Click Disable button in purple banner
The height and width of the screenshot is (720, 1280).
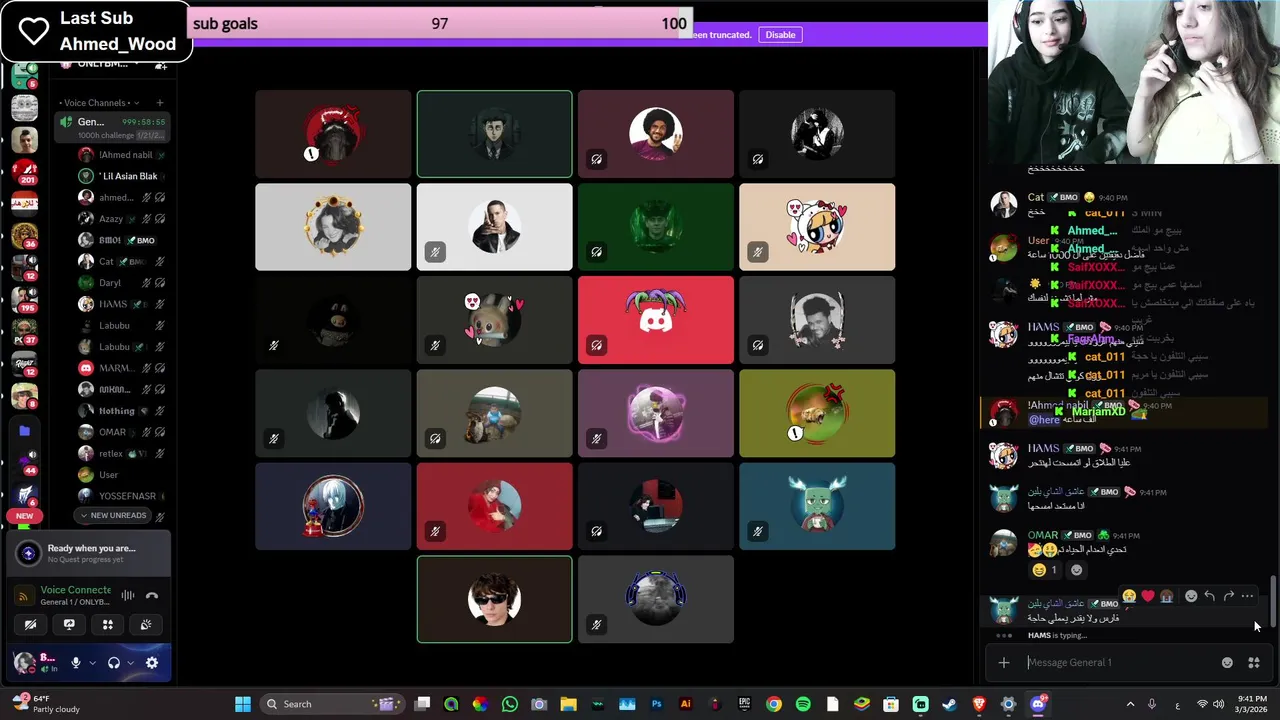780,35
